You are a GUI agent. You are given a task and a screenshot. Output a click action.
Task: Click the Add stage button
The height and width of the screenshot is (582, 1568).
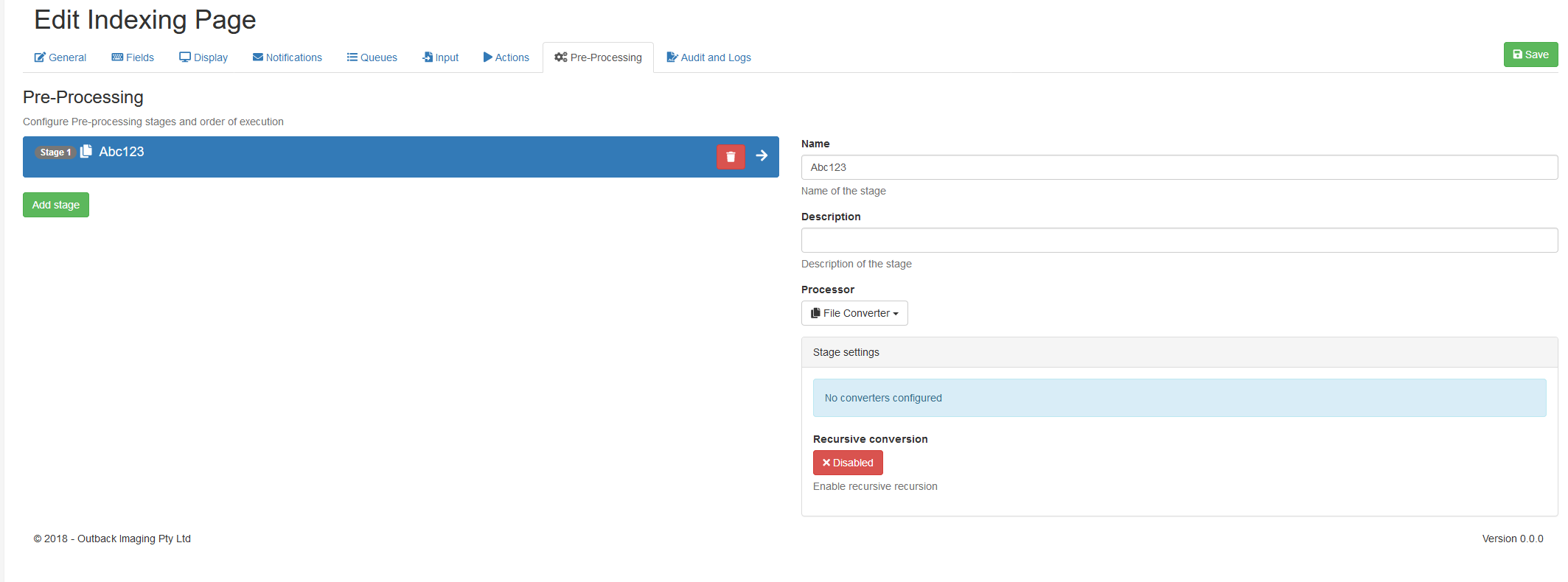(56, 205)
